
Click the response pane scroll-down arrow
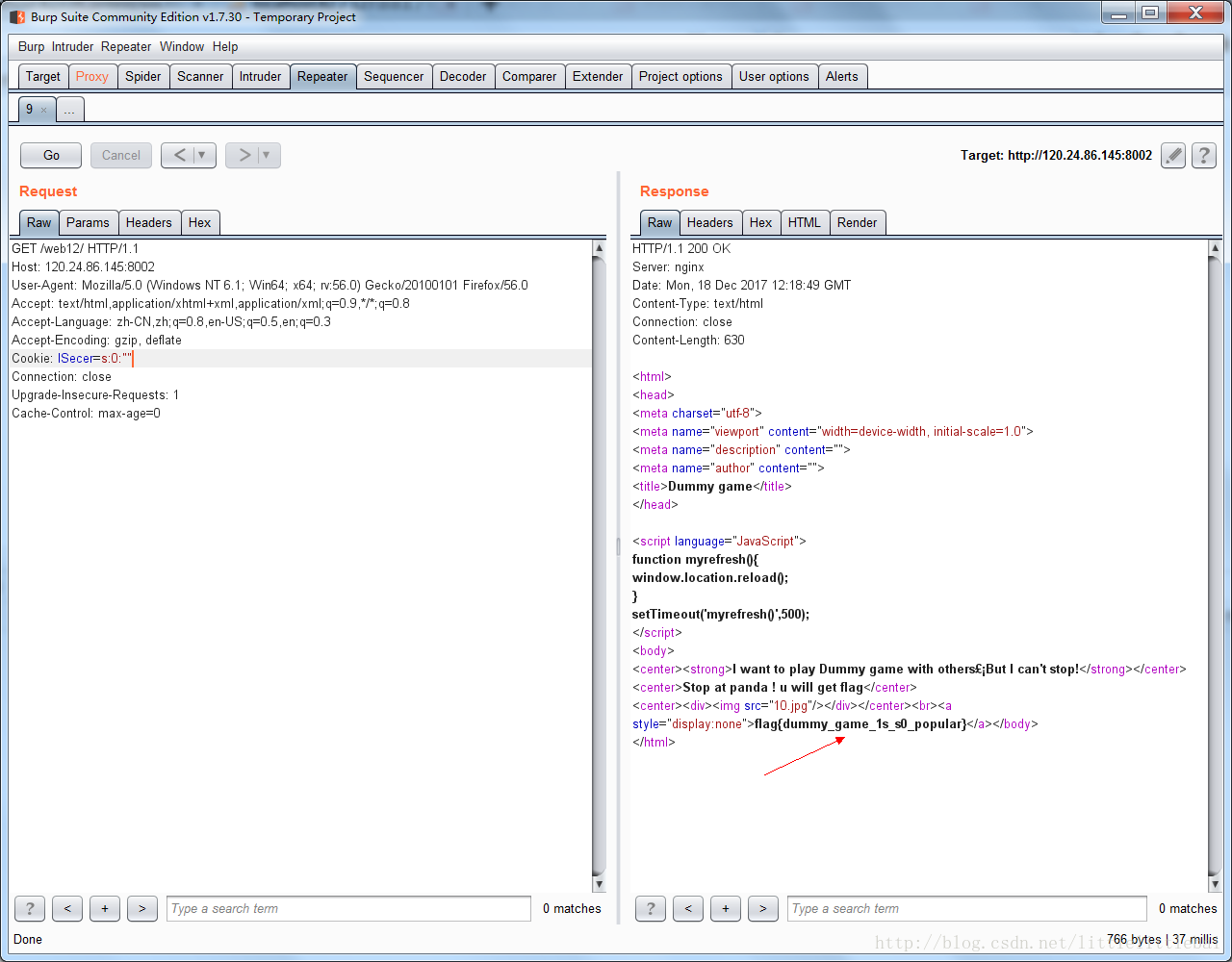tap(1215, 884)
